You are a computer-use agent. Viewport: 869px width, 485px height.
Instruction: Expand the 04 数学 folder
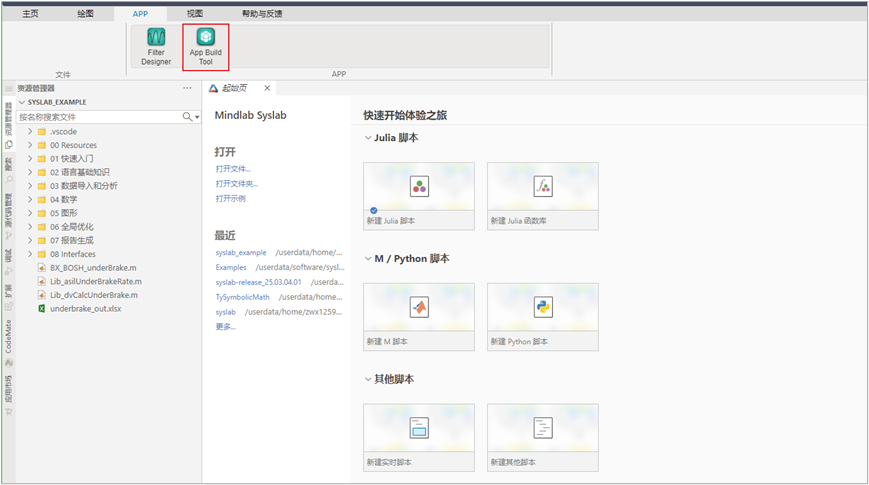click(x=30, y=200)
